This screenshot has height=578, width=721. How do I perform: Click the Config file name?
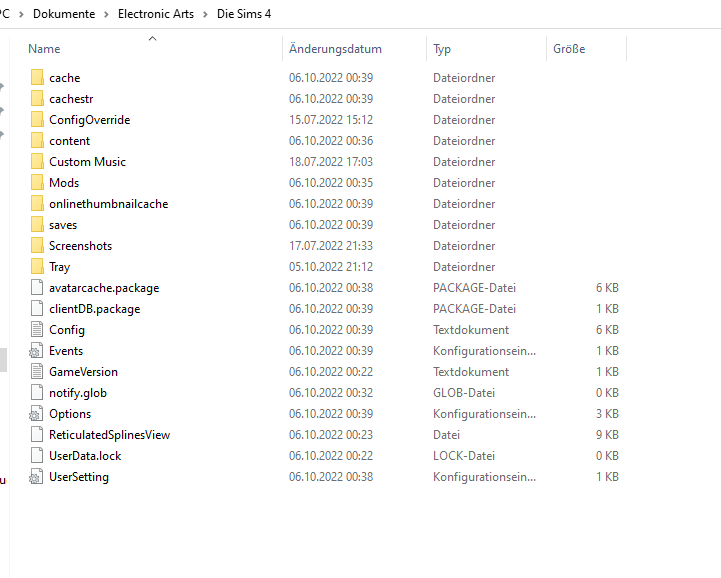click(x=67, y=330)
